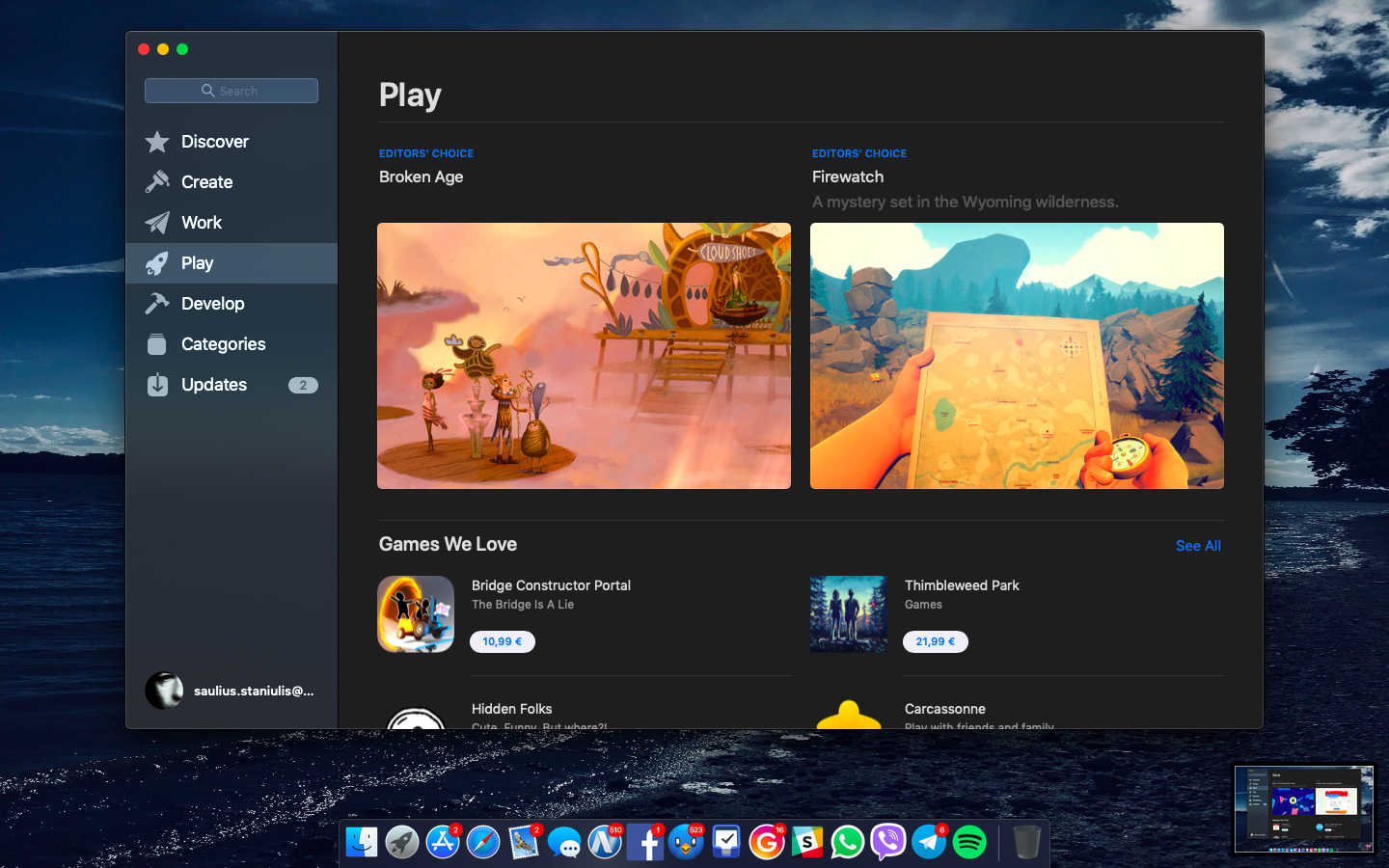Open Safari from the dock
Viewport: 1389px width, 868px height.
tap(483, 842)
